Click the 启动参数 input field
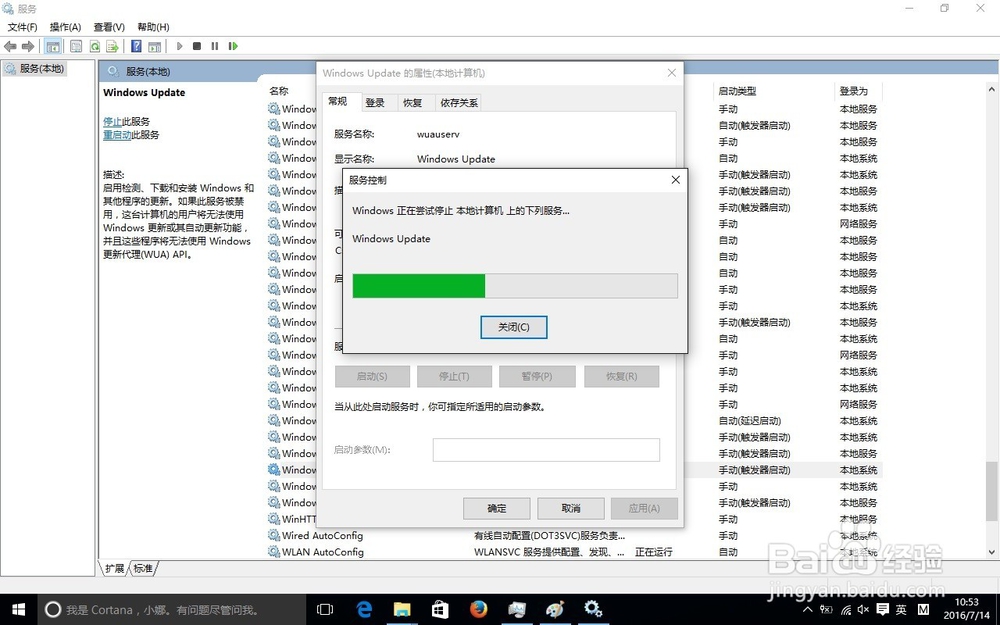Screen dimensions: 1000x625 pos(545,450)
